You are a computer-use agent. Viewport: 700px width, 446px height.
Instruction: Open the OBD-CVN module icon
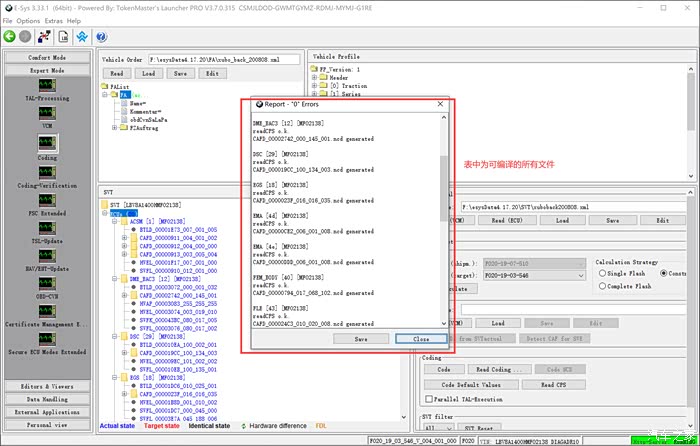point(47,284)
